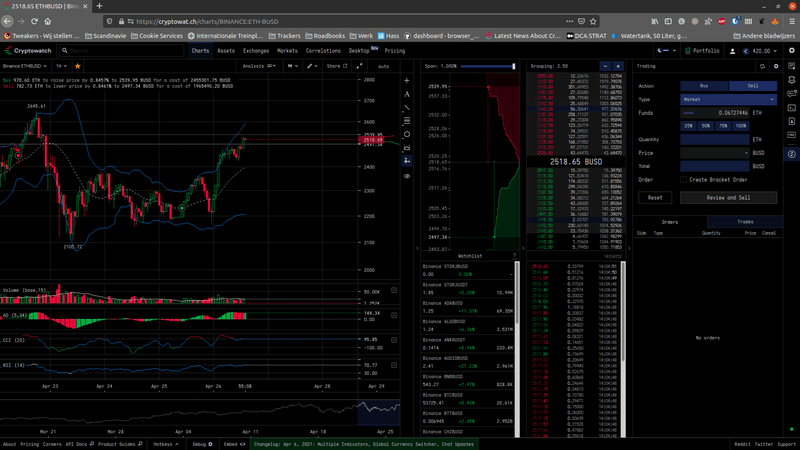Screen dimensions: 800x450
Task: Open the alerts bell in right sidebar
Action: pos(791,80)
